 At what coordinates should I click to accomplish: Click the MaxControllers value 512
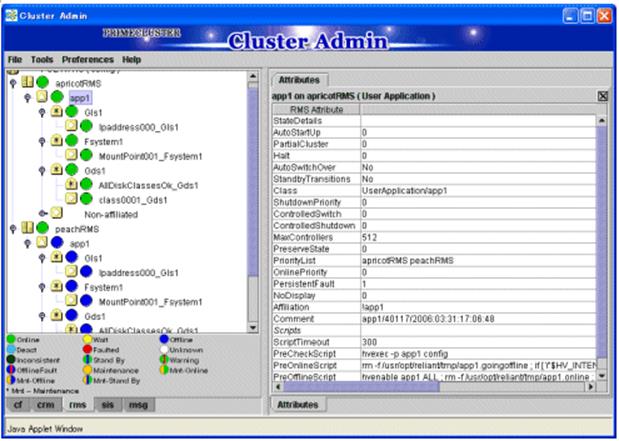click(370, 237)
